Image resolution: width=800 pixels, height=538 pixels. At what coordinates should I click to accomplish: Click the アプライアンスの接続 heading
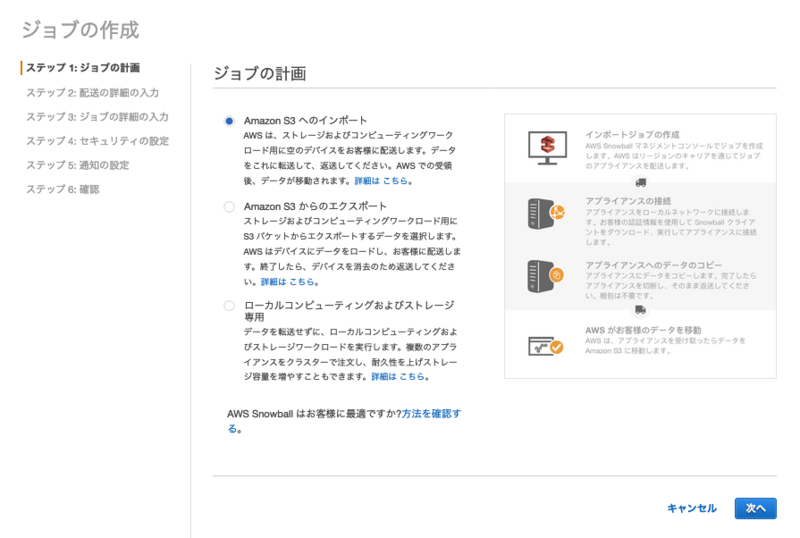pos(628,201)
